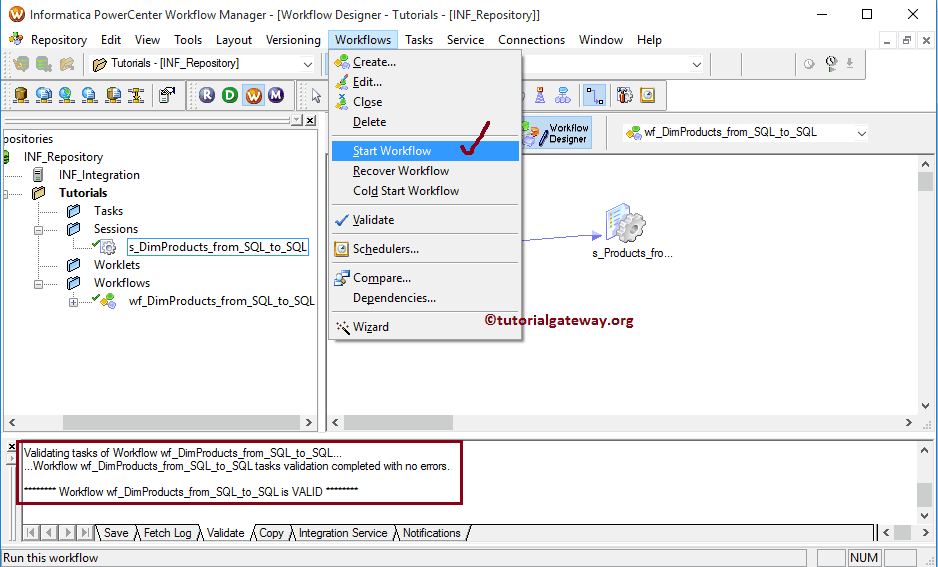
Task: Close the output panel with small X
Action: [x=11, y=447]
